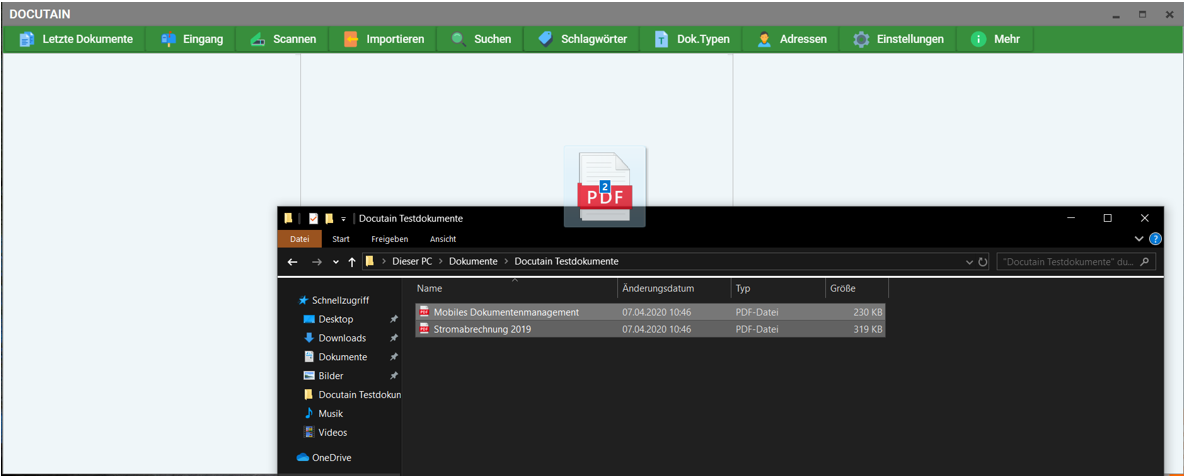Select Mobiles Dokumentenmanagement PDF file
This screenshot has width=1184, height=476.
650,312
